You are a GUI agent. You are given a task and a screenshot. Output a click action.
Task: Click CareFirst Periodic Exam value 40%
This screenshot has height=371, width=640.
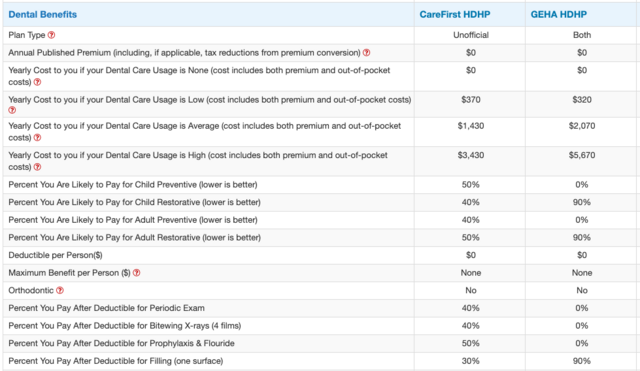point(471,308)
